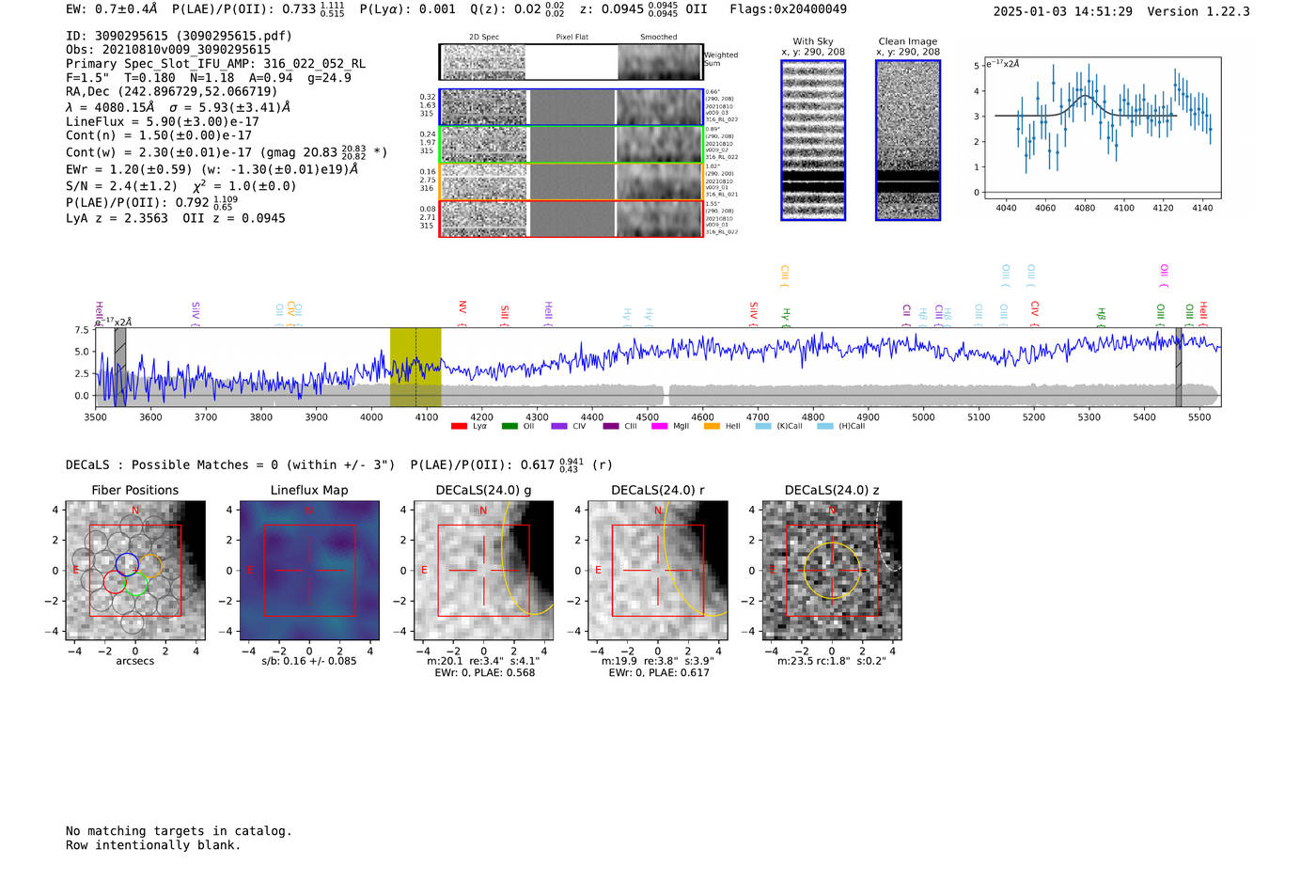
Task: Open the Clean Image panel
Action: [908, 140]
